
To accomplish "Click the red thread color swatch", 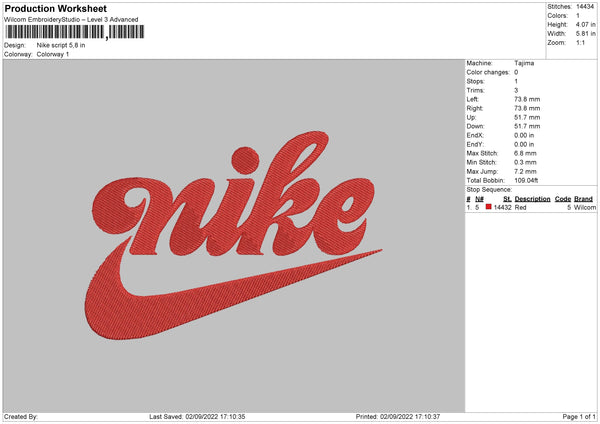I will [488, 207].
